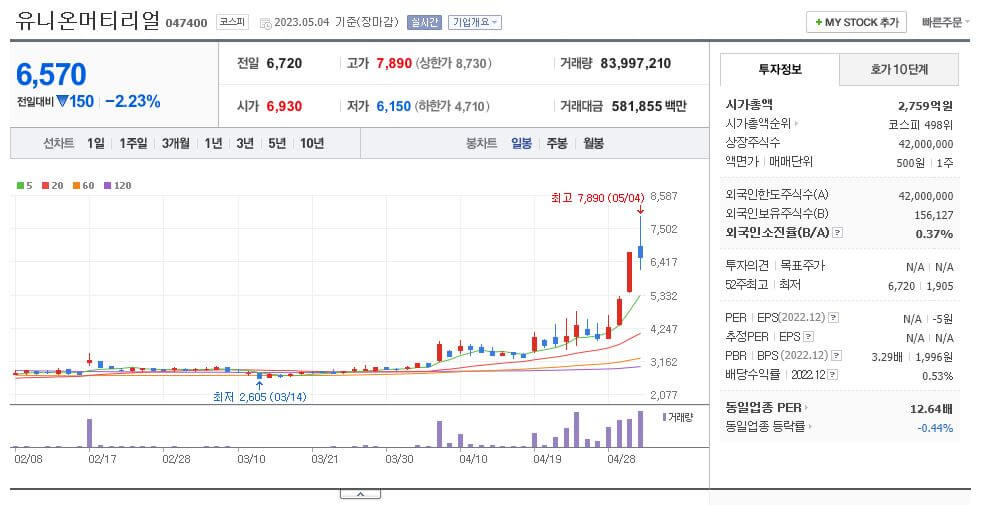Viewport: 981px width, 505px height.
Task: Click help icon next to EPS(2022.12)
Action: pyautogui.click(x=833, y=318)
